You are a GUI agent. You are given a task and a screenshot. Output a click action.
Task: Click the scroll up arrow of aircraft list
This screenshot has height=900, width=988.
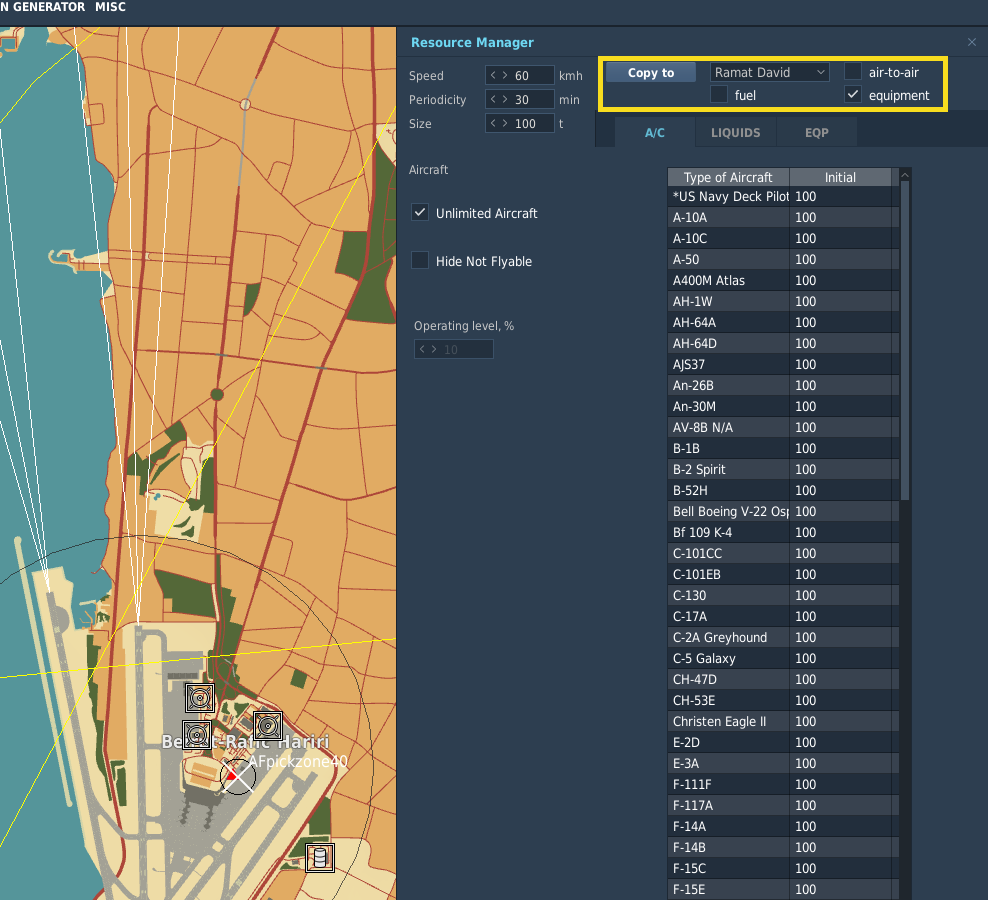[905, 175]
